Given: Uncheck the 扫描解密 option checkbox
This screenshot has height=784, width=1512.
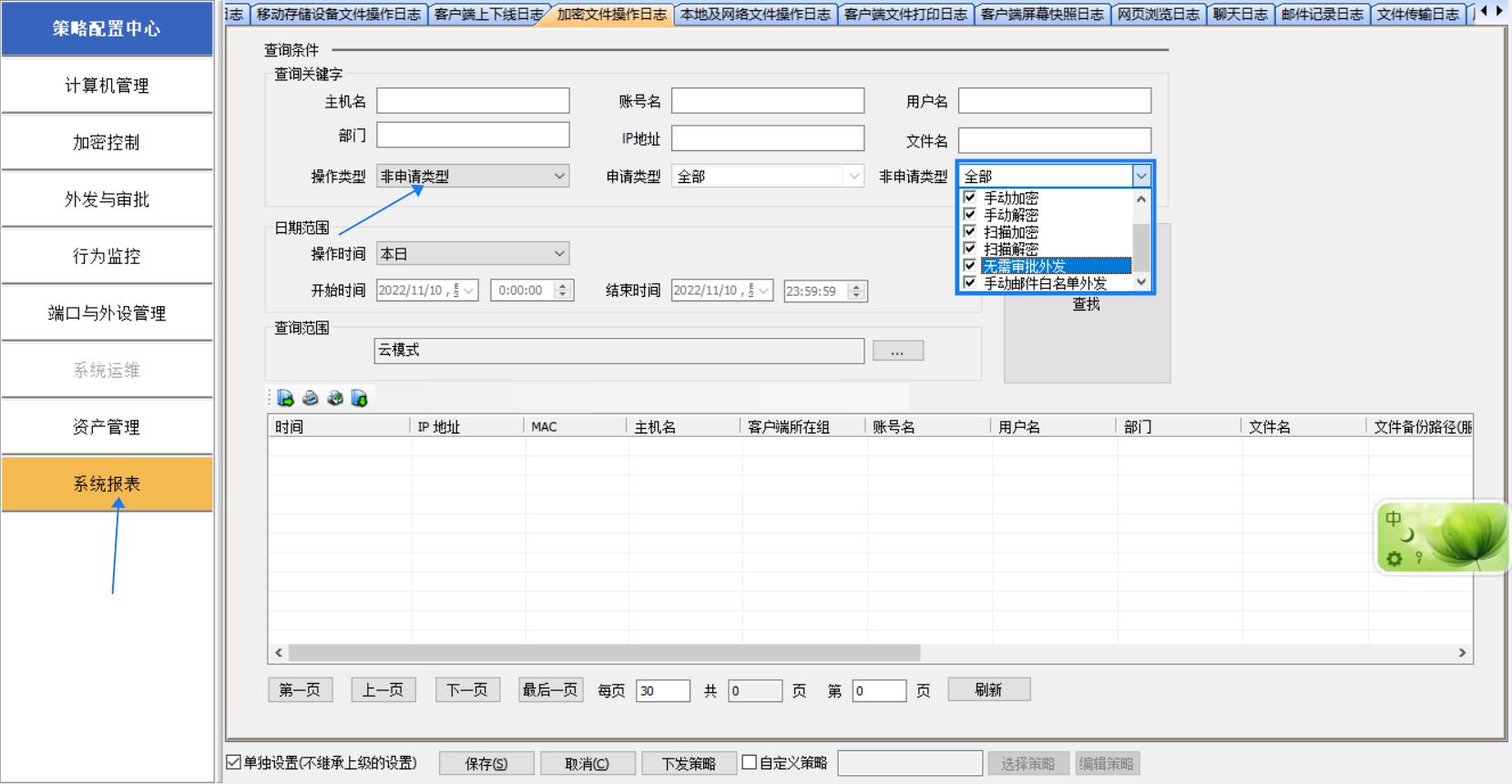Looking at the screenshot, I should pyautogui.click(x=970, y=249).
